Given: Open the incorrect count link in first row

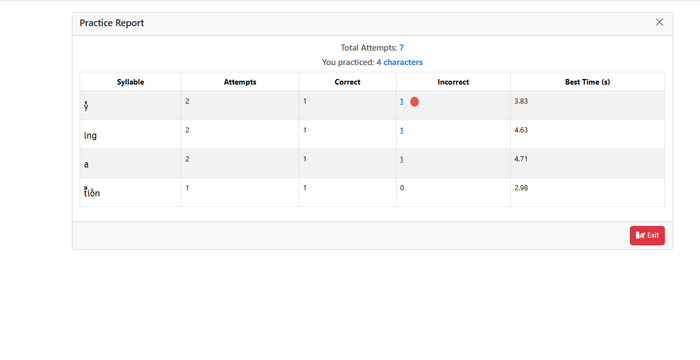Looking at the screenshot, I should point(401,102).
